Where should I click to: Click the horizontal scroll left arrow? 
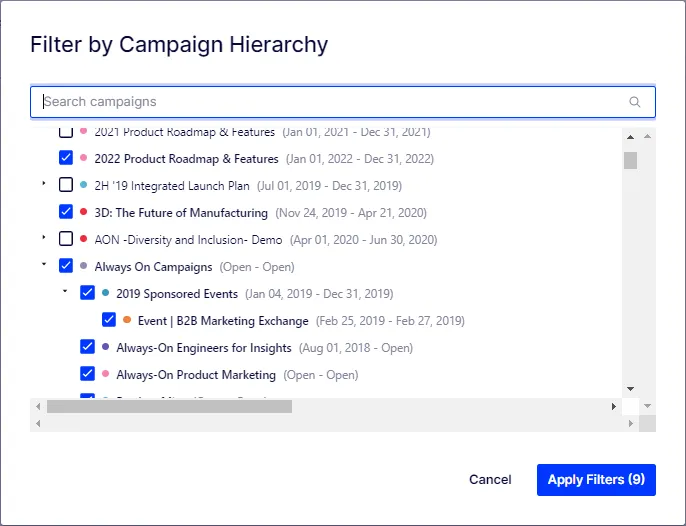pyautogui.click(x=38, y=407)
